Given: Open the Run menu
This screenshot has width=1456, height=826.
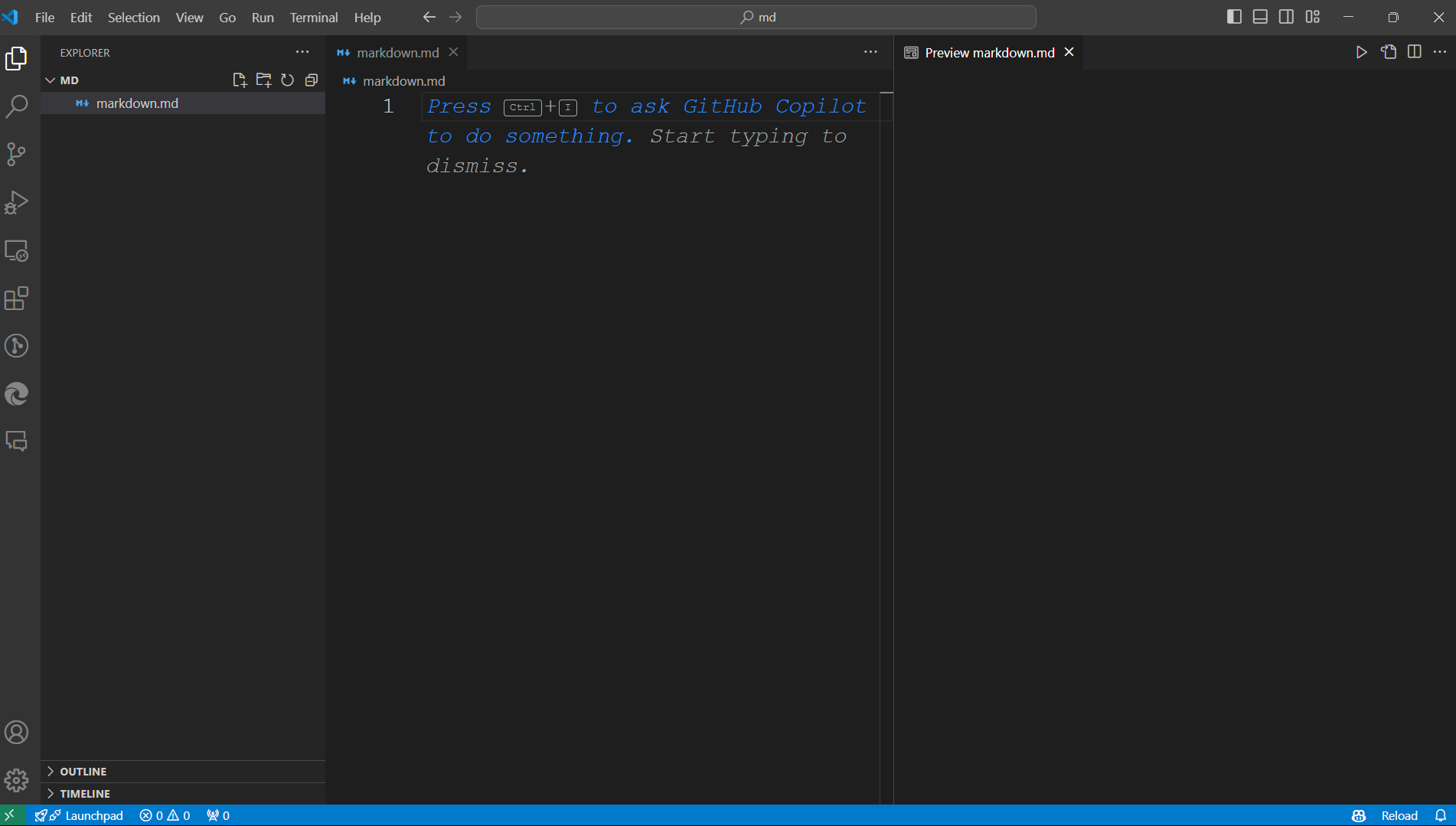Looking at the screenshot, I should point(263,17).
